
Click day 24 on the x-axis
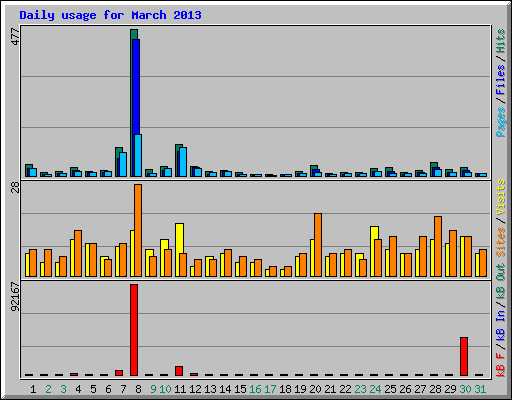click(375, 389)
